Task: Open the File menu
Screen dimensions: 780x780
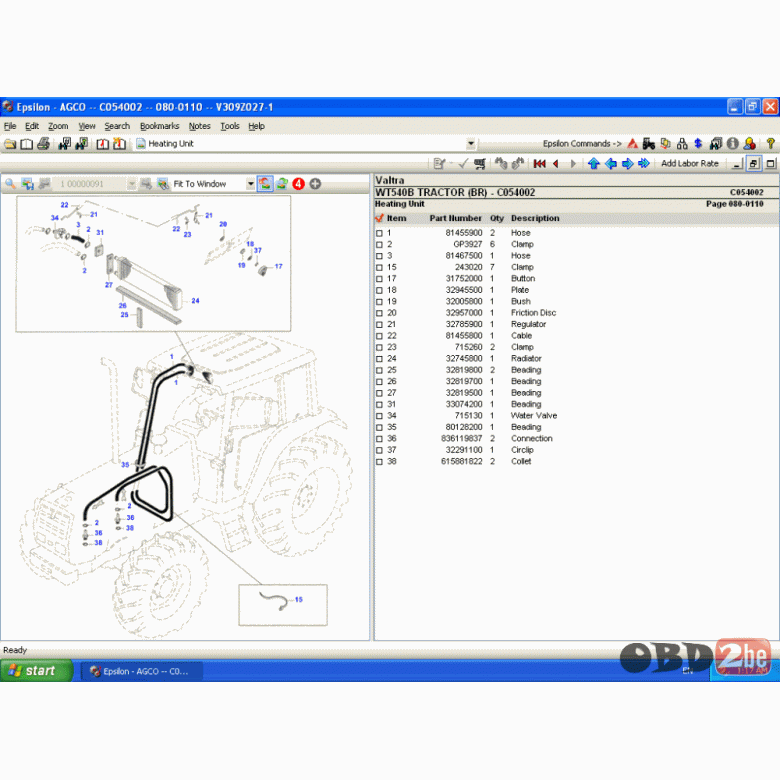Action: (x=10, y=126)
